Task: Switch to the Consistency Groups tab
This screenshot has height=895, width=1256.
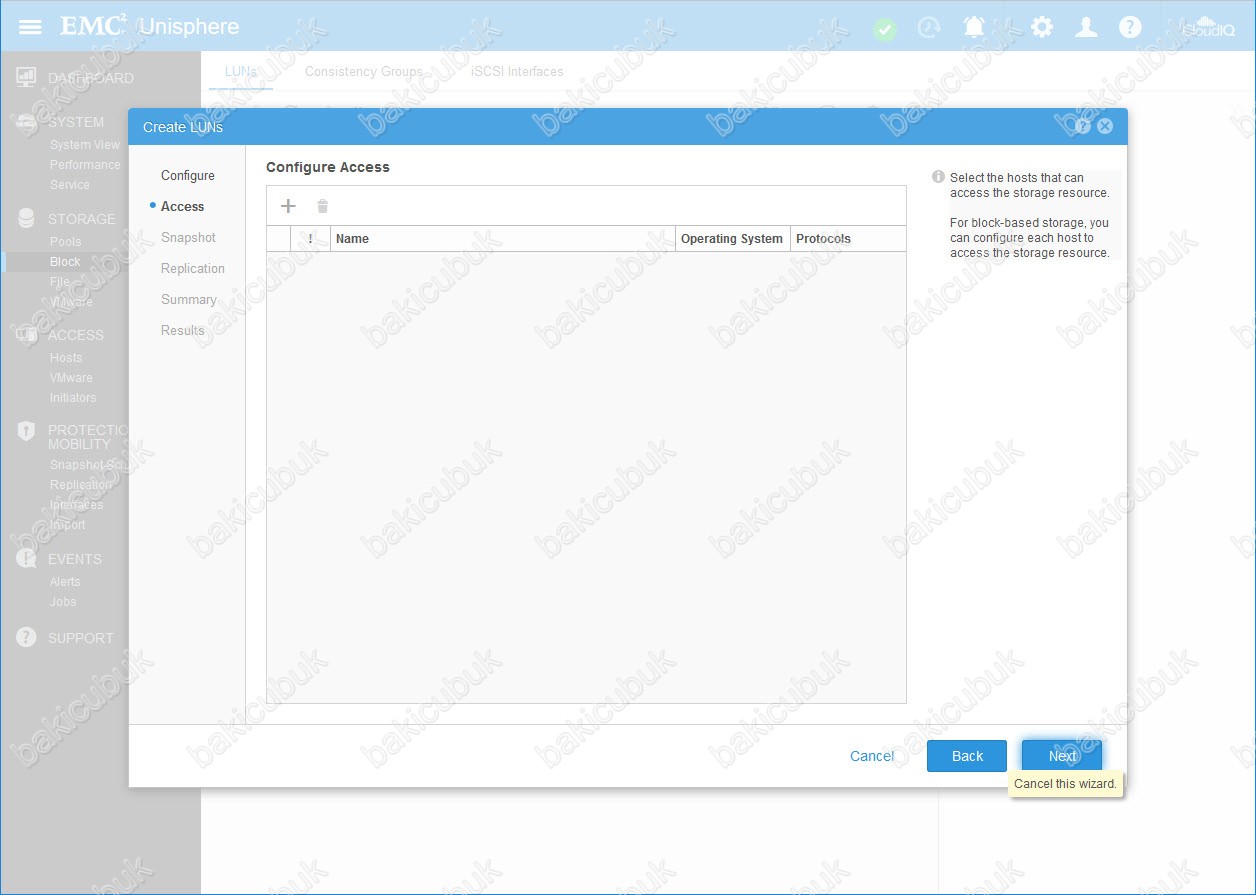Action: 364,72
